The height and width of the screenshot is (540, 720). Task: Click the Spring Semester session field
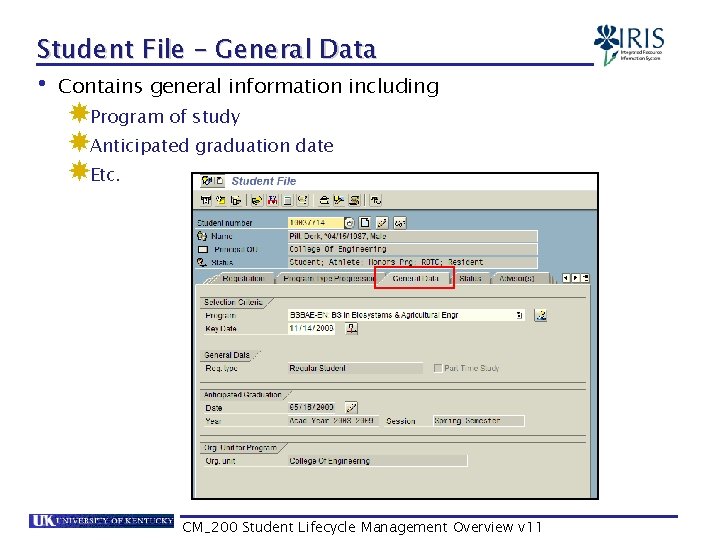coord(478,421)
